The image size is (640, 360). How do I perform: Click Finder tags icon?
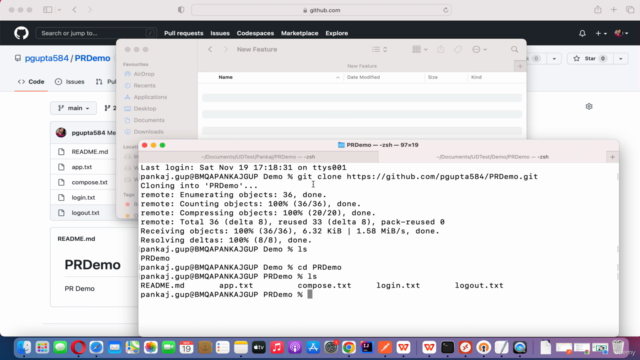tap(458, 49)
